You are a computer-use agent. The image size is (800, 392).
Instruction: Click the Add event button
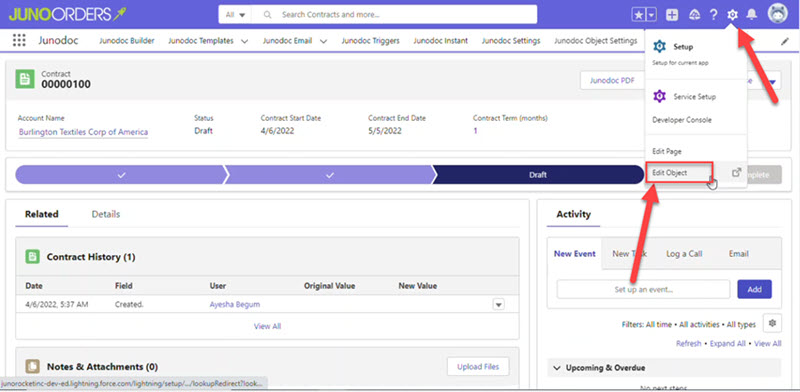tap(755, 289)
